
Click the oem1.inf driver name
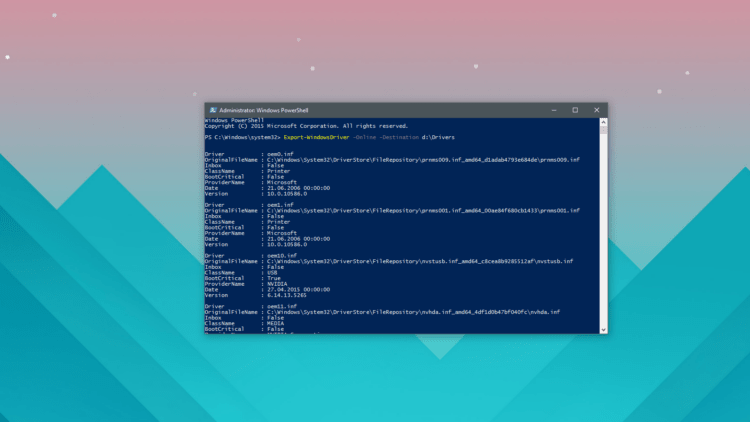(279, 205)
